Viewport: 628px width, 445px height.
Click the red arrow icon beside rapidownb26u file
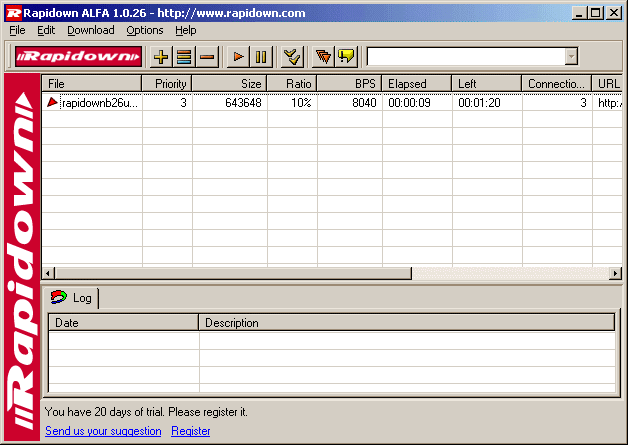click(52, 102)
